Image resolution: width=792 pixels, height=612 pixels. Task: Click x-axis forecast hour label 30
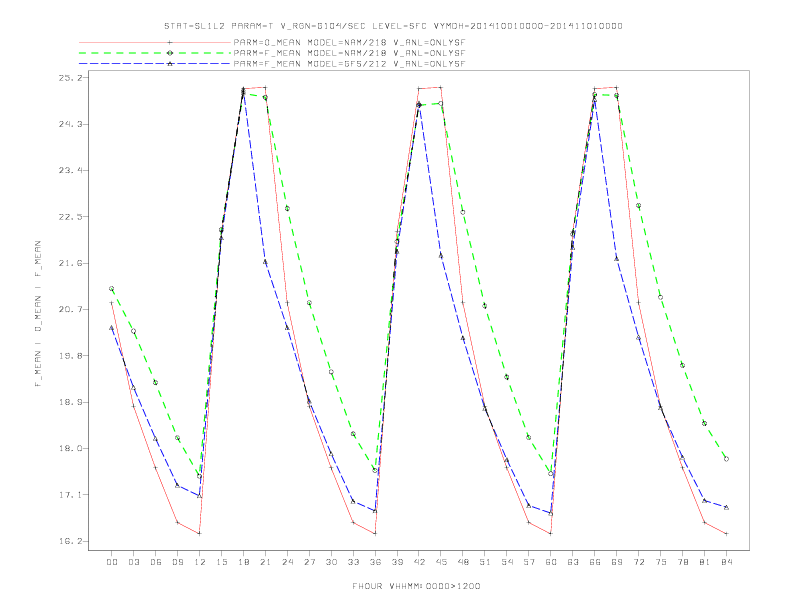click(331, 562)
